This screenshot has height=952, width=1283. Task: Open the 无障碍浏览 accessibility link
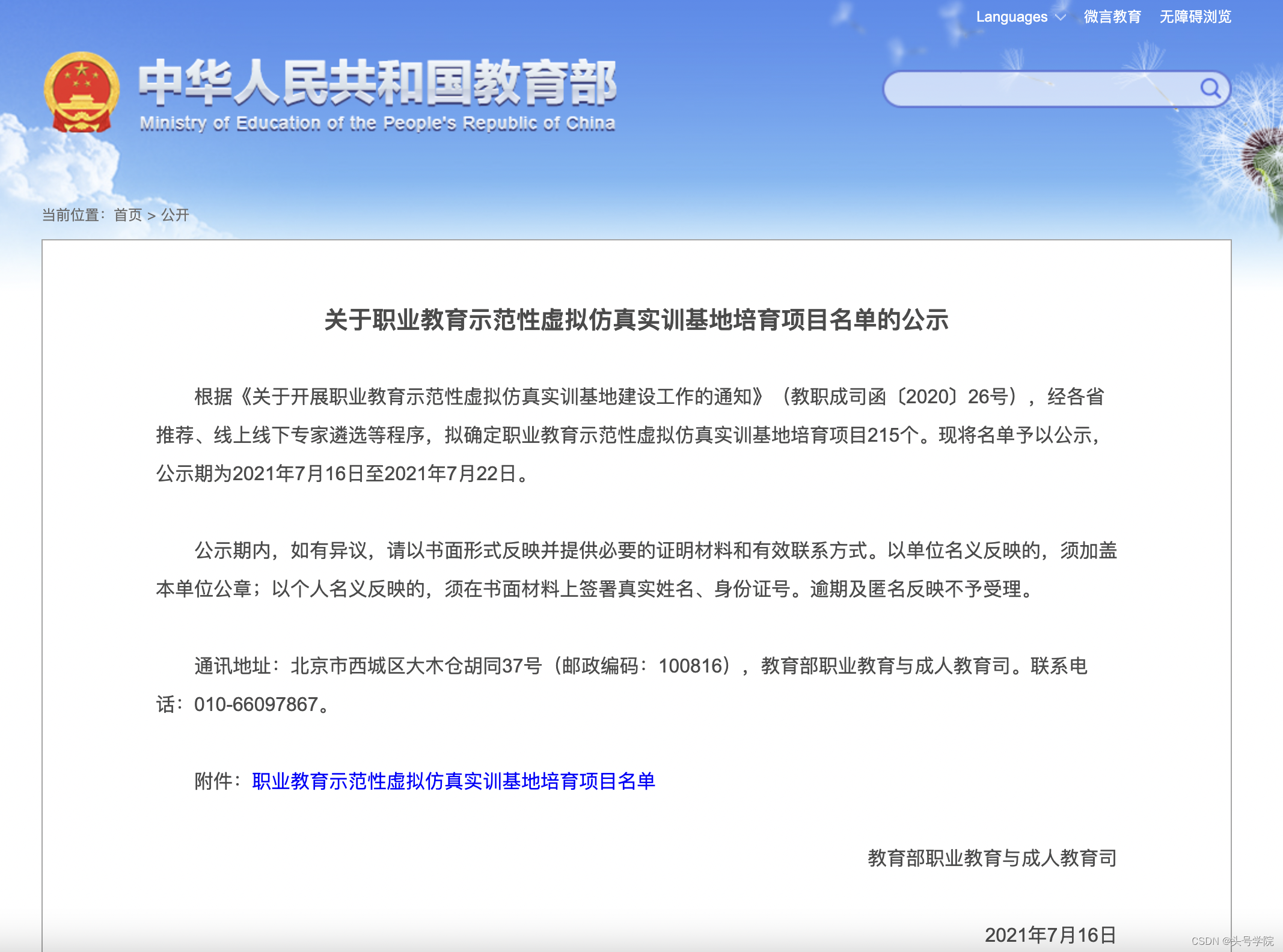click(1195, 17)
